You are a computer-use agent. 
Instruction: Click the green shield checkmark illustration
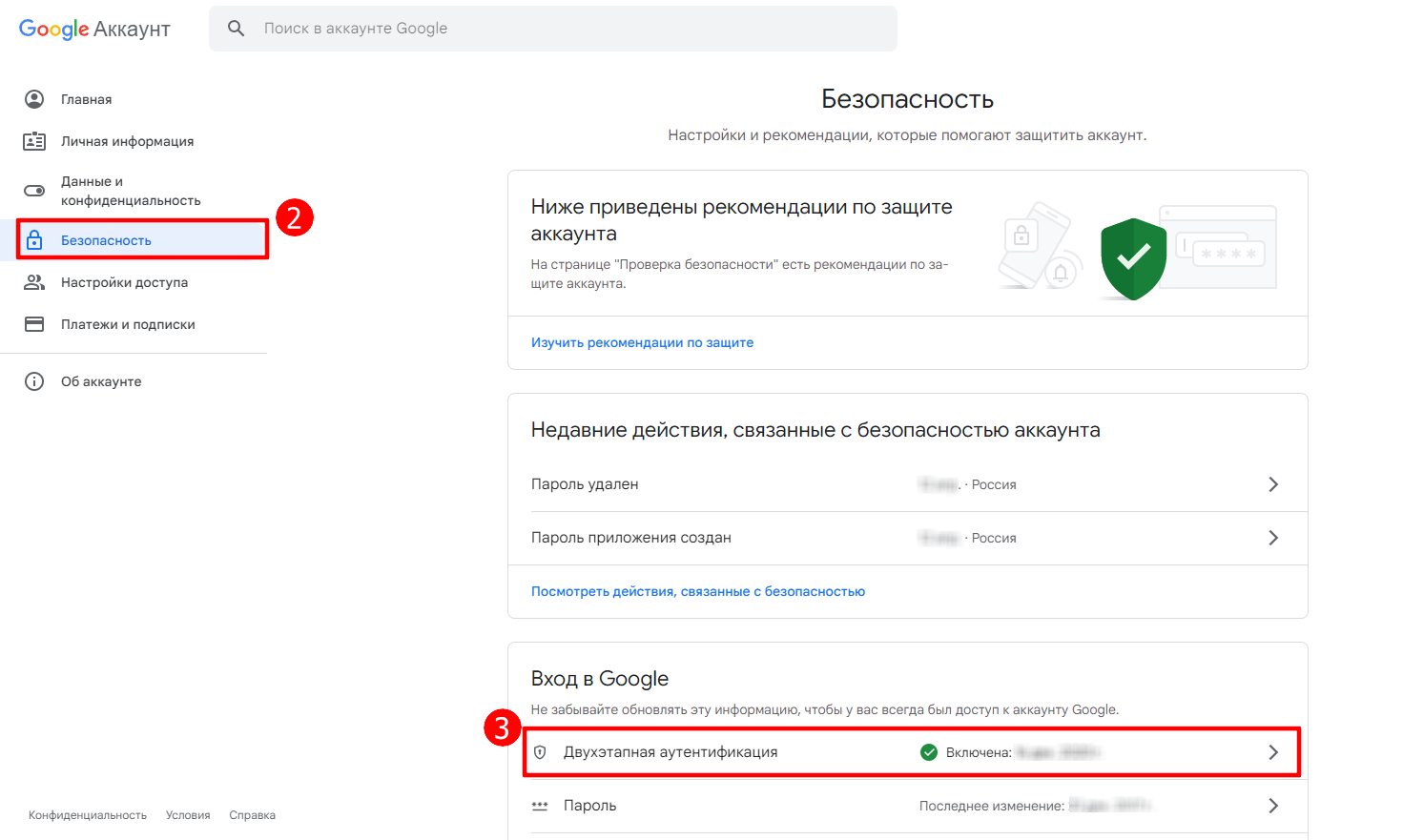(x=1133, y=258)
